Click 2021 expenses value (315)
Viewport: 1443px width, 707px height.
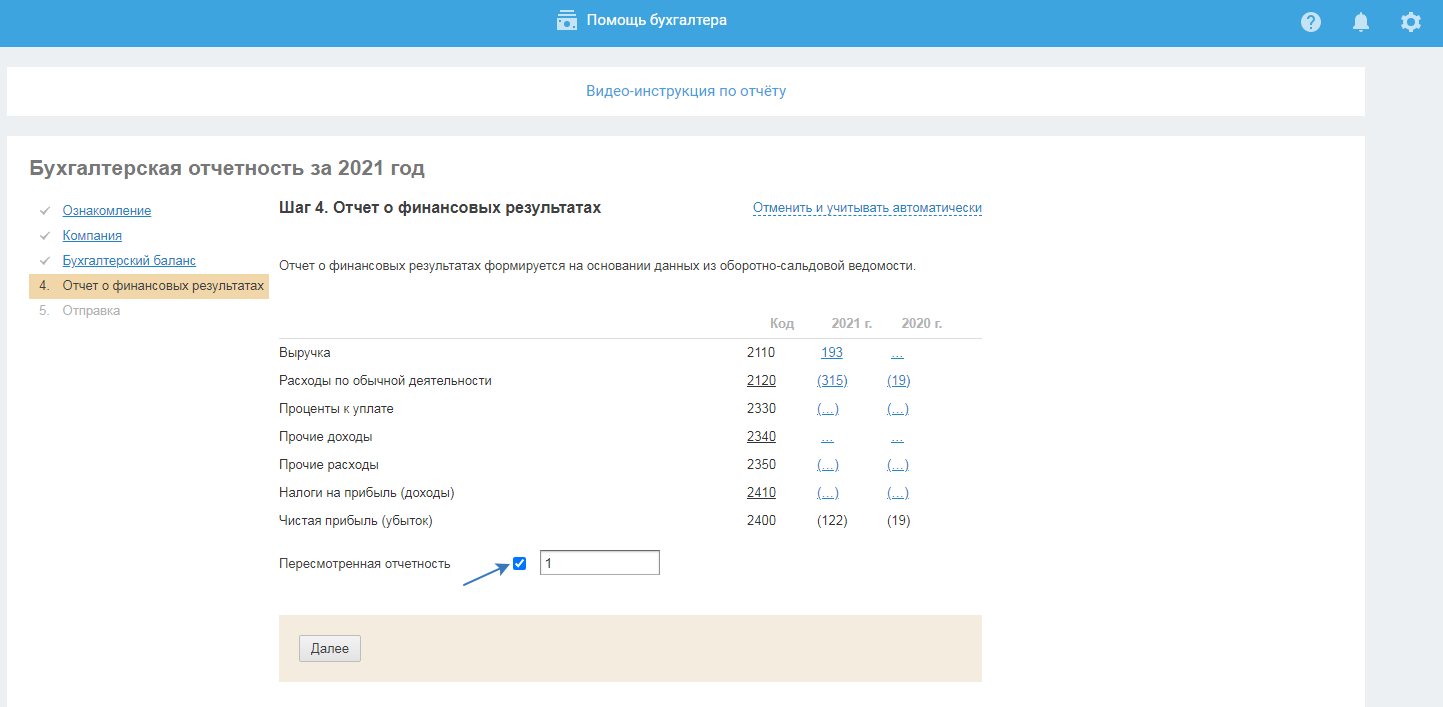pos(832,381)
